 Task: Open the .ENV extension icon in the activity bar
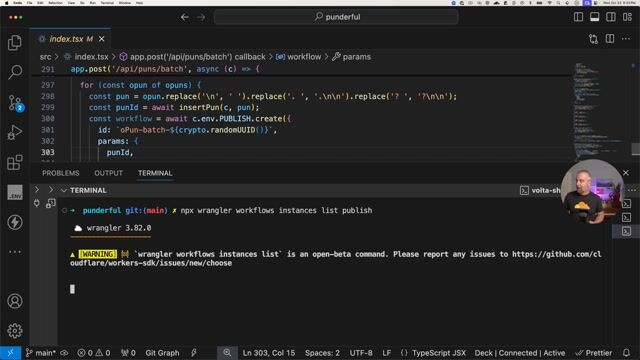click(15, 192)
